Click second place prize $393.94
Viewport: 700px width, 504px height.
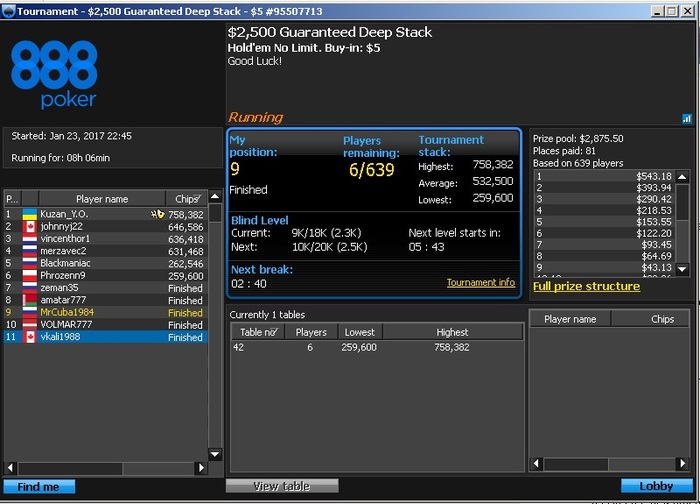[654, 187]
